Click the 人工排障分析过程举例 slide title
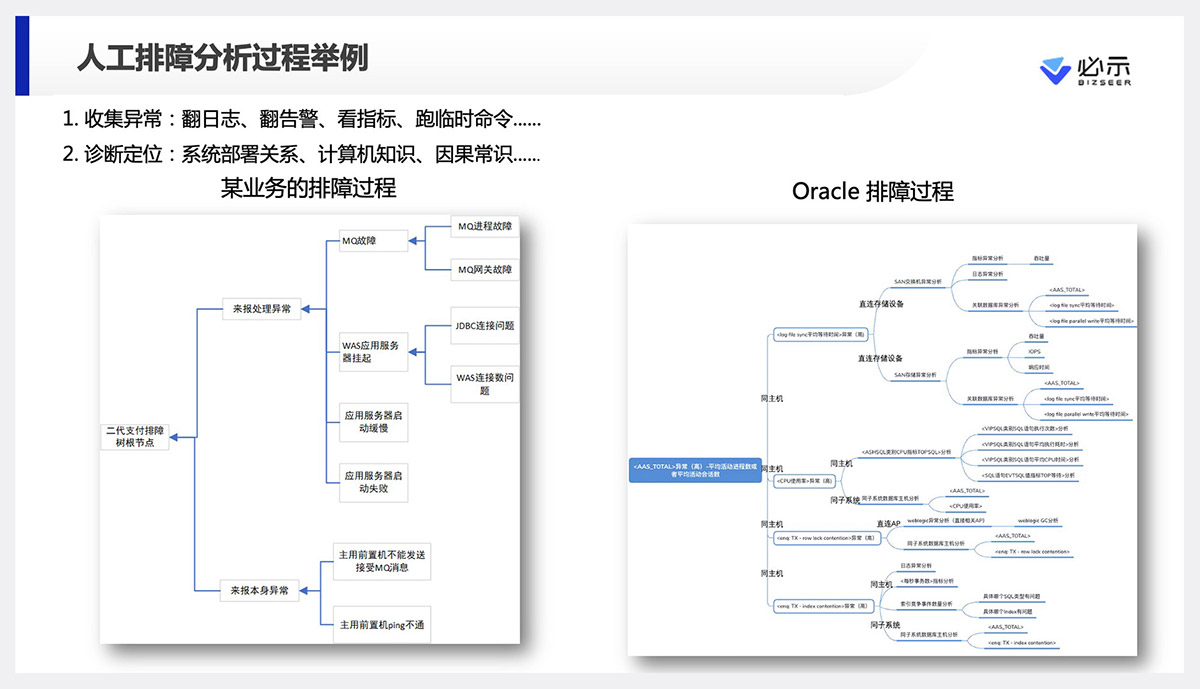 pyautogui.click(x=222, y=58)
